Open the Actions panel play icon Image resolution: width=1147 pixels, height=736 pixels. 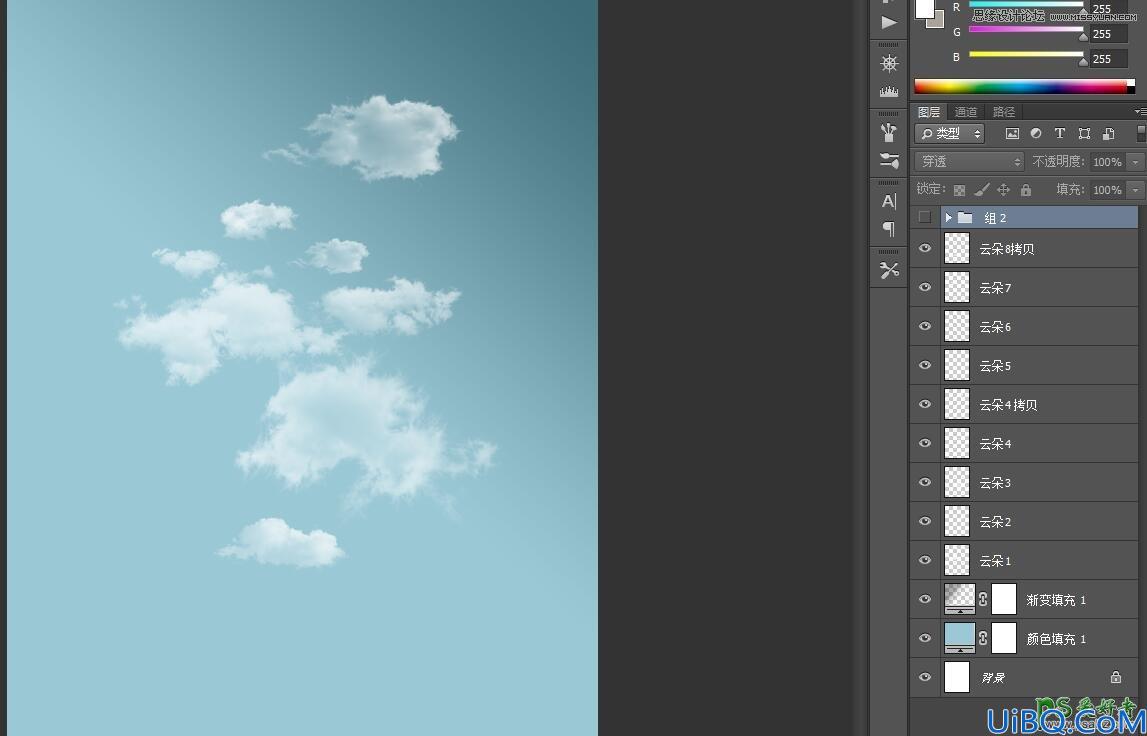click(889, 23)
